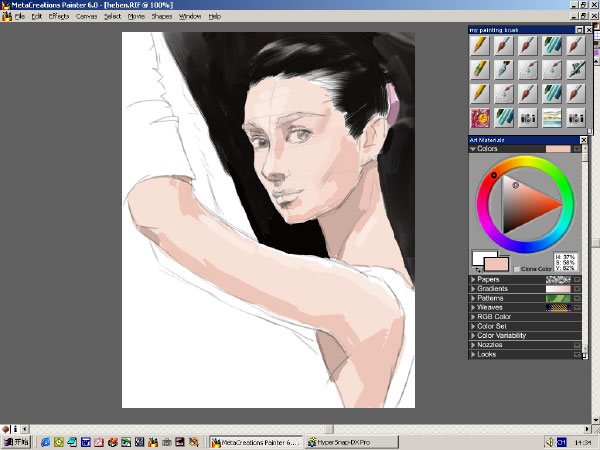600x450 pixels.
Task: Expand the Looks section
Action: click(x=473, y=354)
